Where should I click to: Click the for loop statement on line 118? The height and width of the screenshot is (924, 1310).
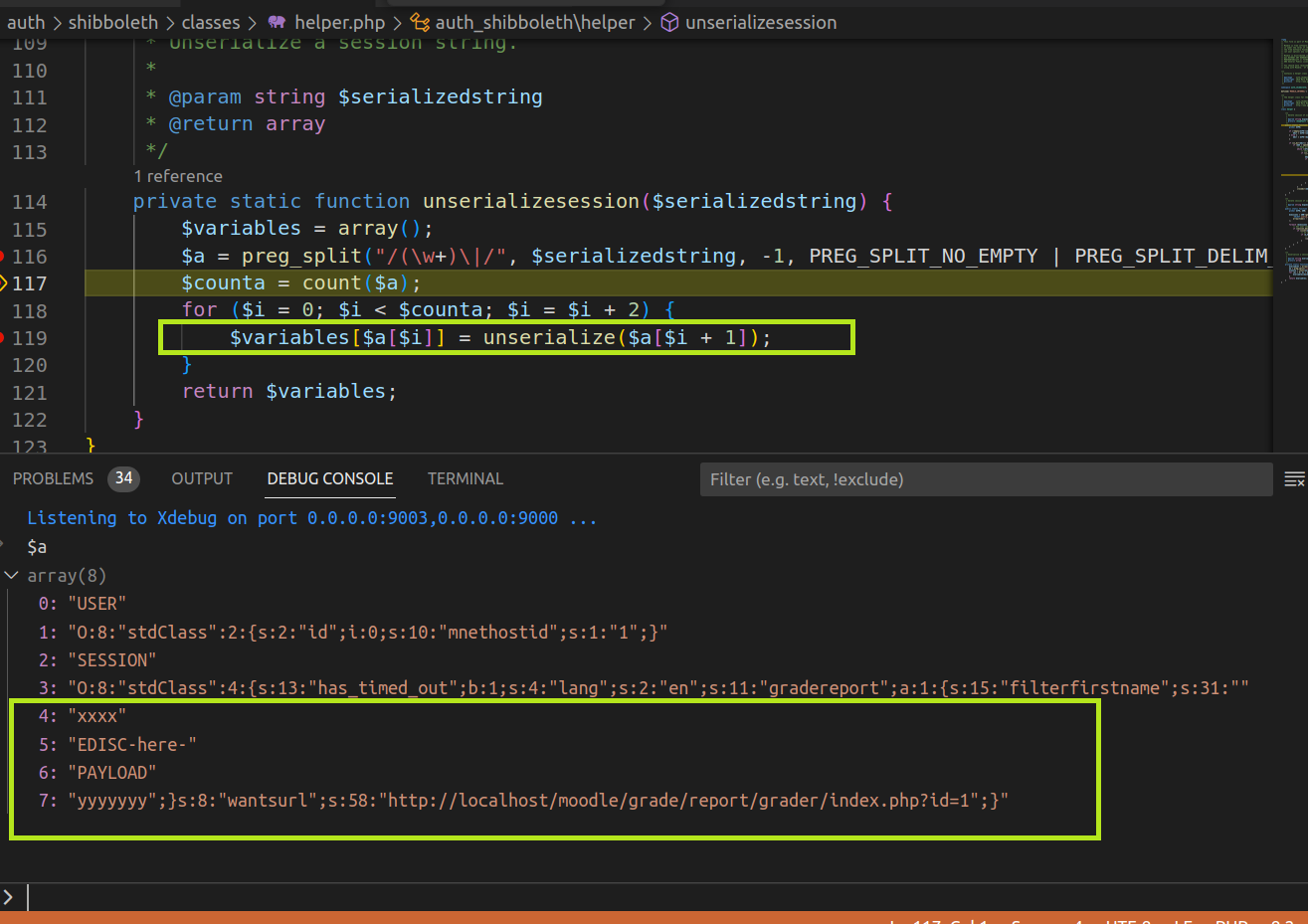coord(429,310)
